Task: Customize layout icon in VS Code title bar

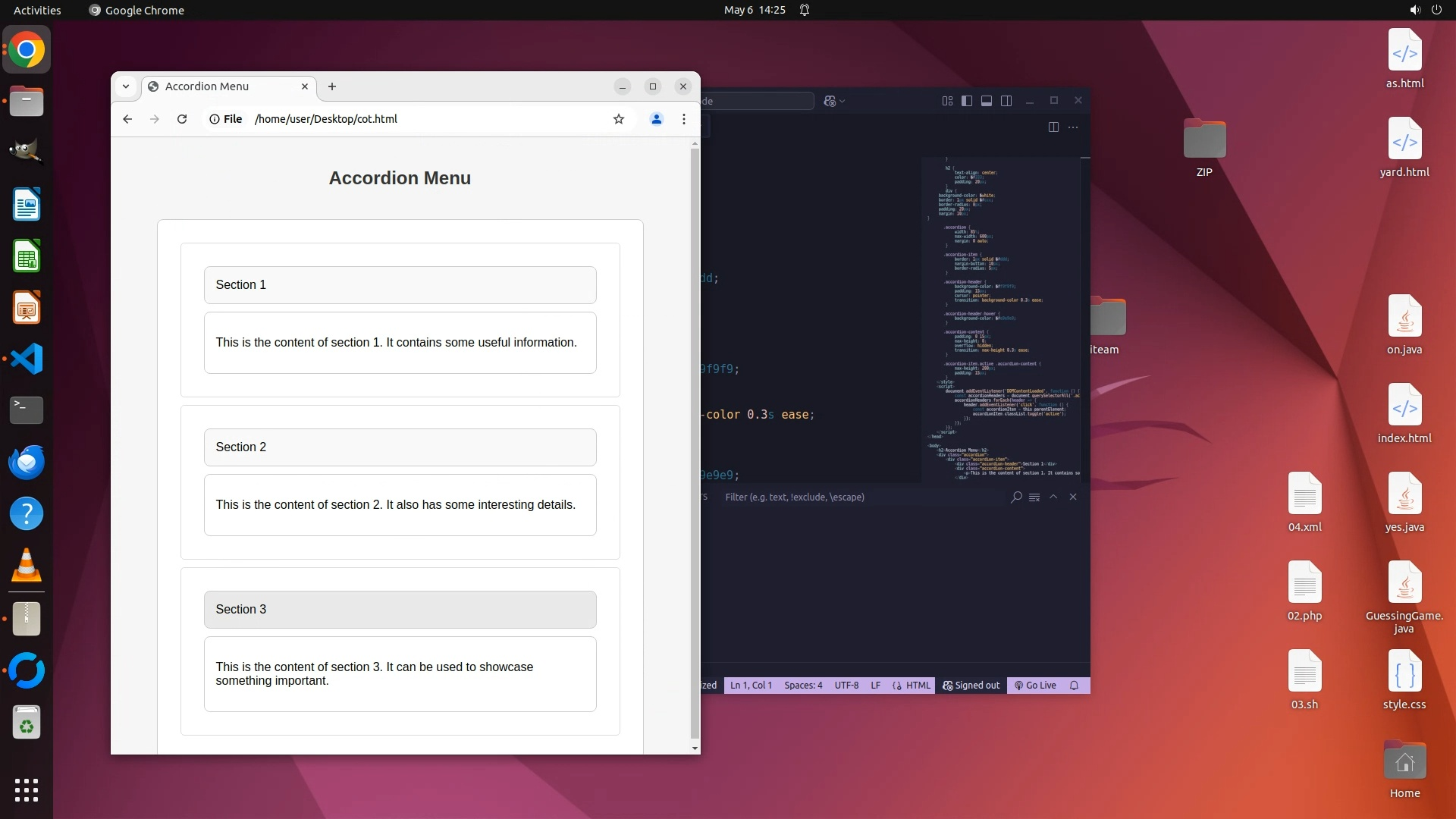Action: point(947,101)
